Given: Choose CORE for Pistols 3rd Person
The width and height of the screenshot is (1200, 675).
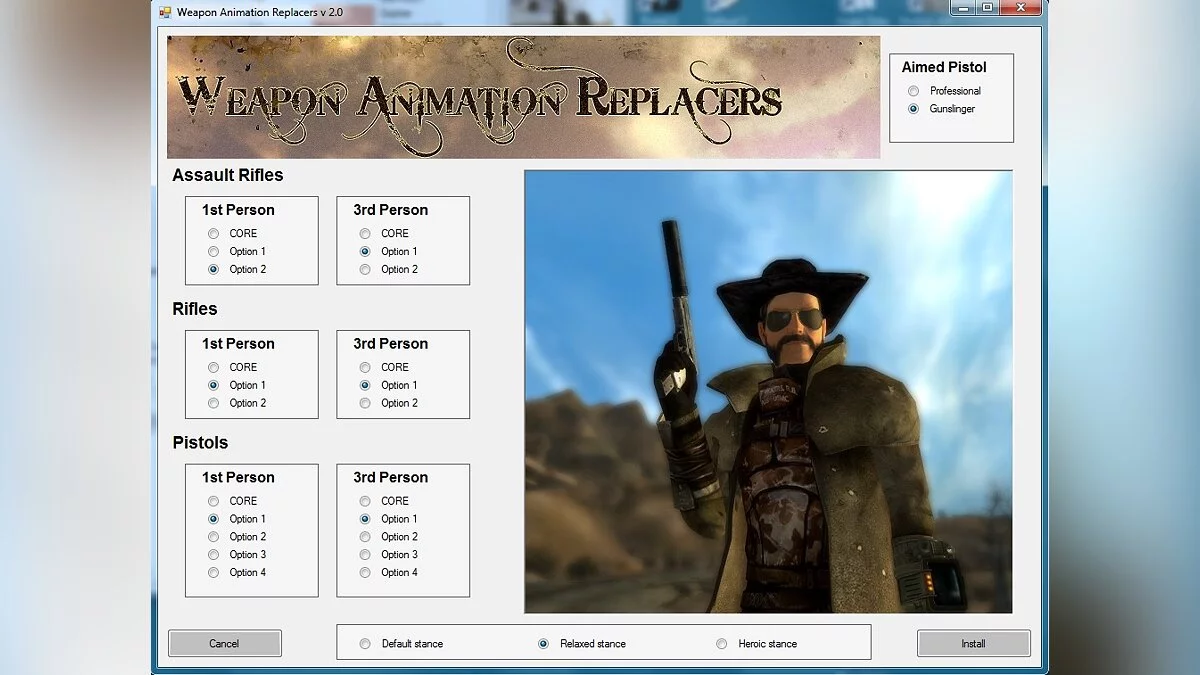Looking at the screenshot, I should [x=365, y=501].
